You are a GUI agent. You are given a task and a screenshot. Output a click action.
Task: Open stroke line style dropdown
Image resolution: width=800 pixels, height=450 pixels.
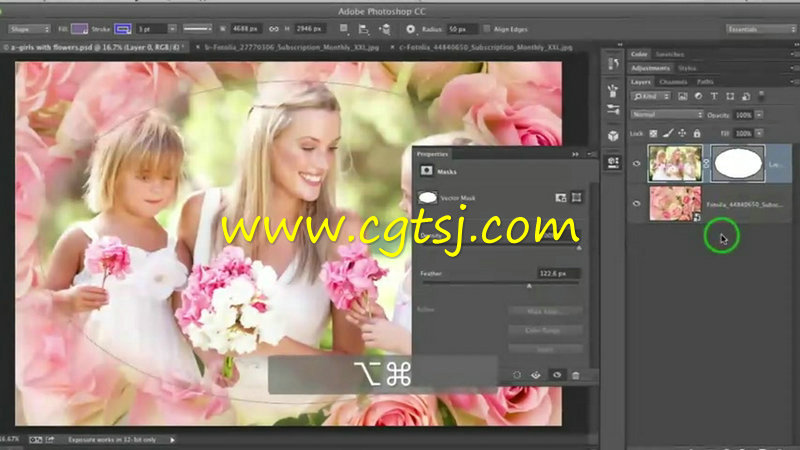pyautogui.click(x=198, y=29)
